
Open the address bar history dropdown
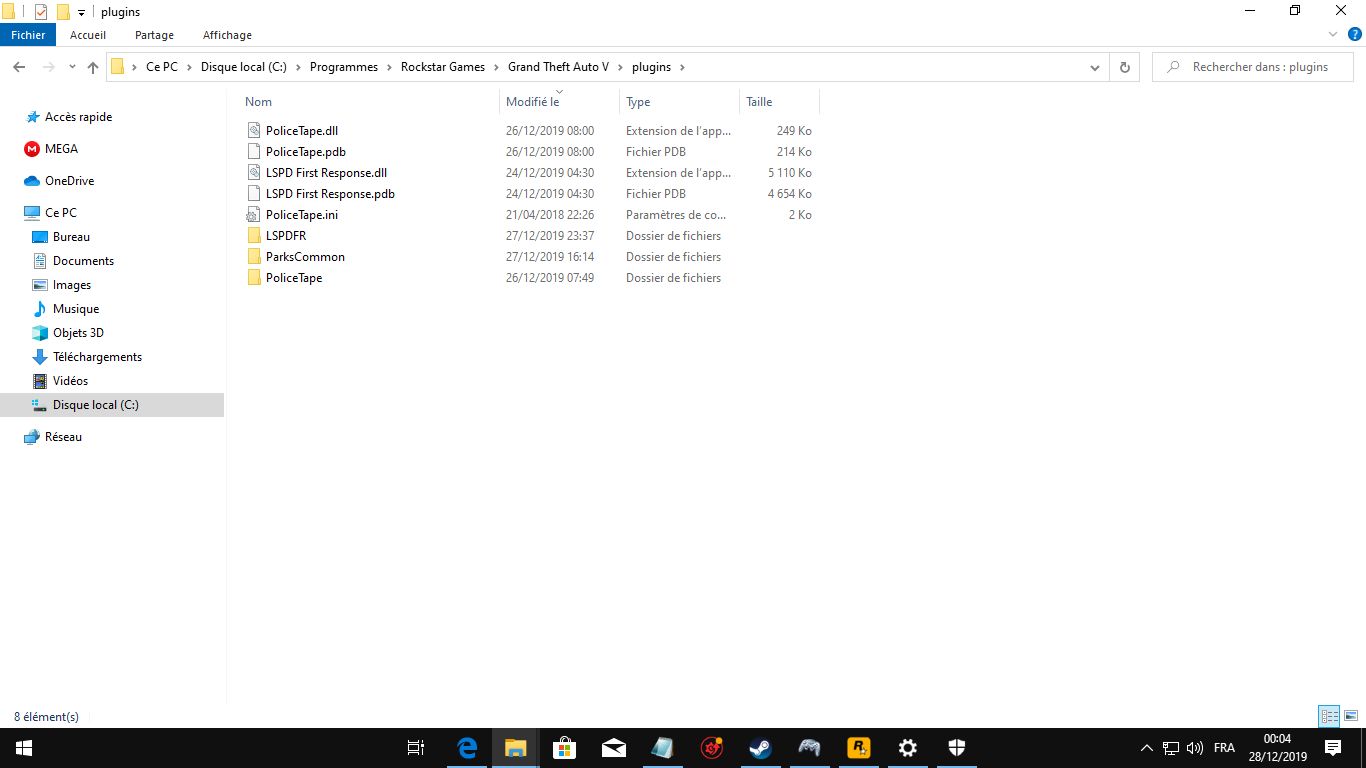(1095, 67)
